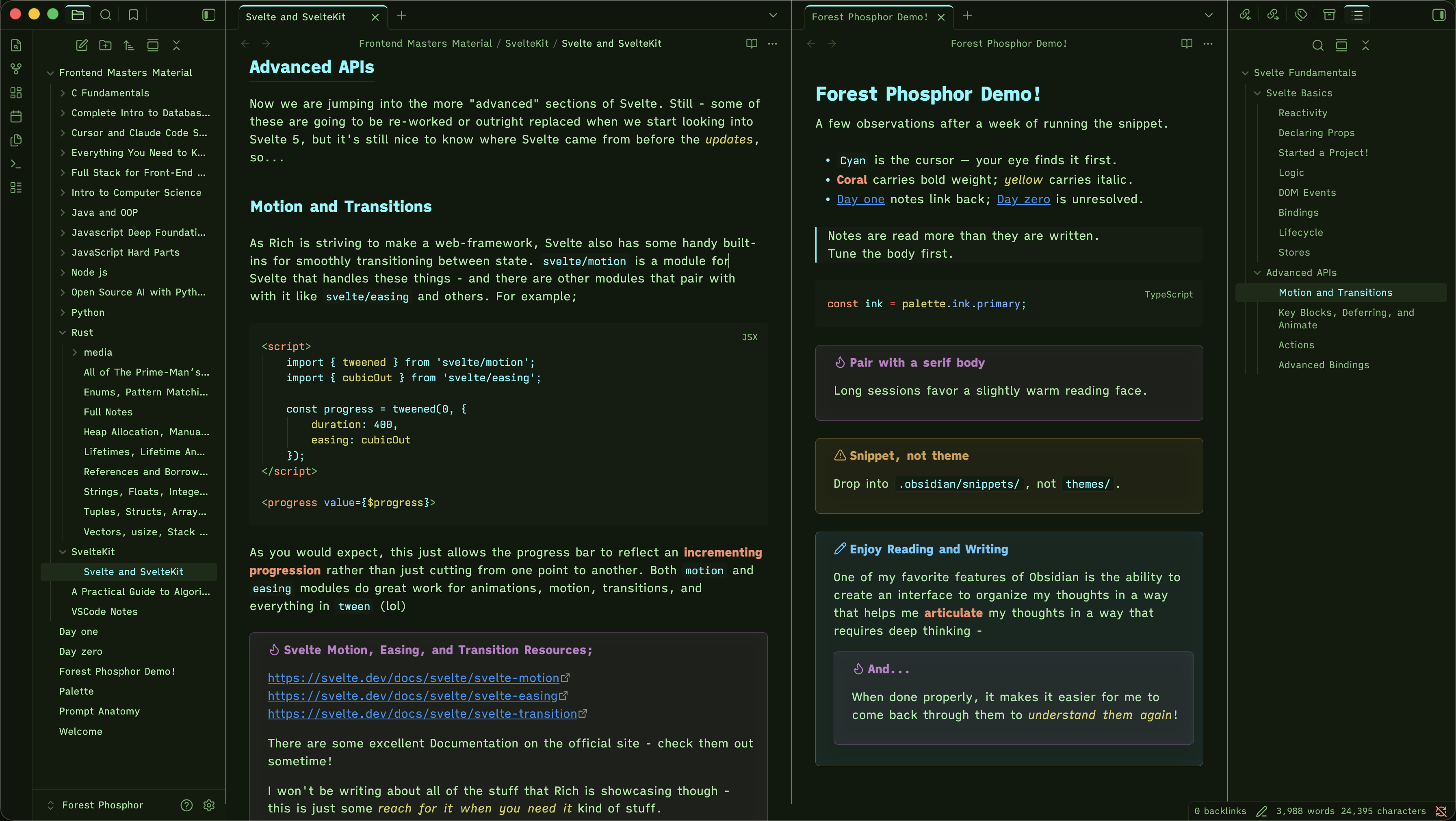The height and width of the screenshot is (821, 1456).
Task: Toggle editing mode pencil in status bar
Action: click(1261, 811)
